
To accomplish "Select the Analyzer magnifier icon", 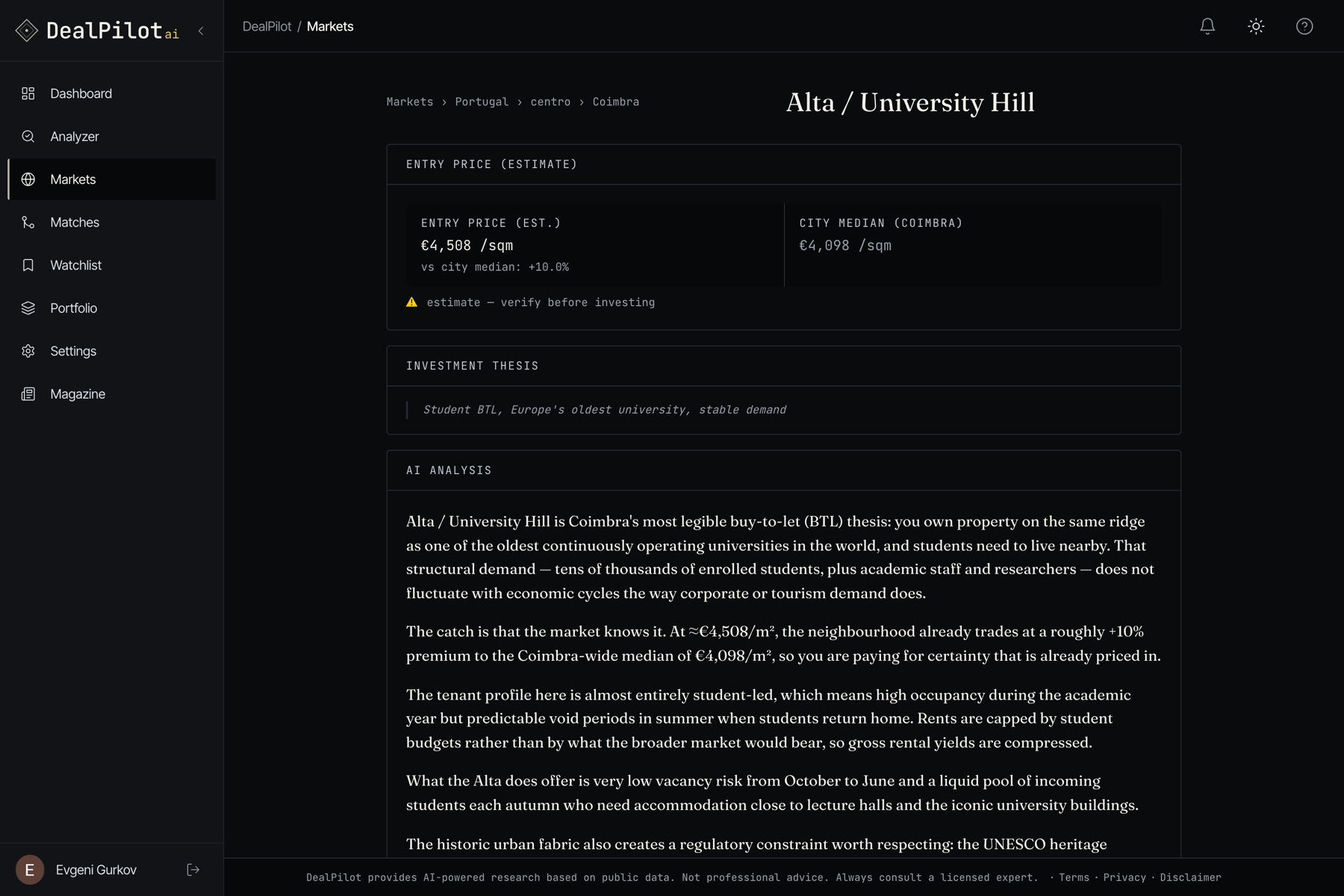I will (x=28, y=137).
